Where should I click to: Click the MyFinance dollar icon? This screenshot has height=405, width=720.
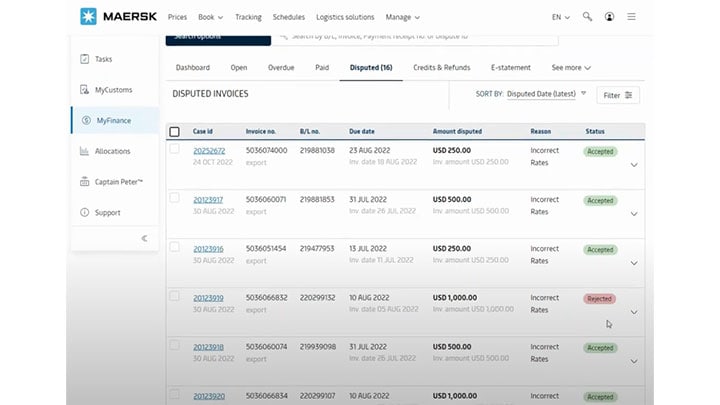[x=86, y=120]
